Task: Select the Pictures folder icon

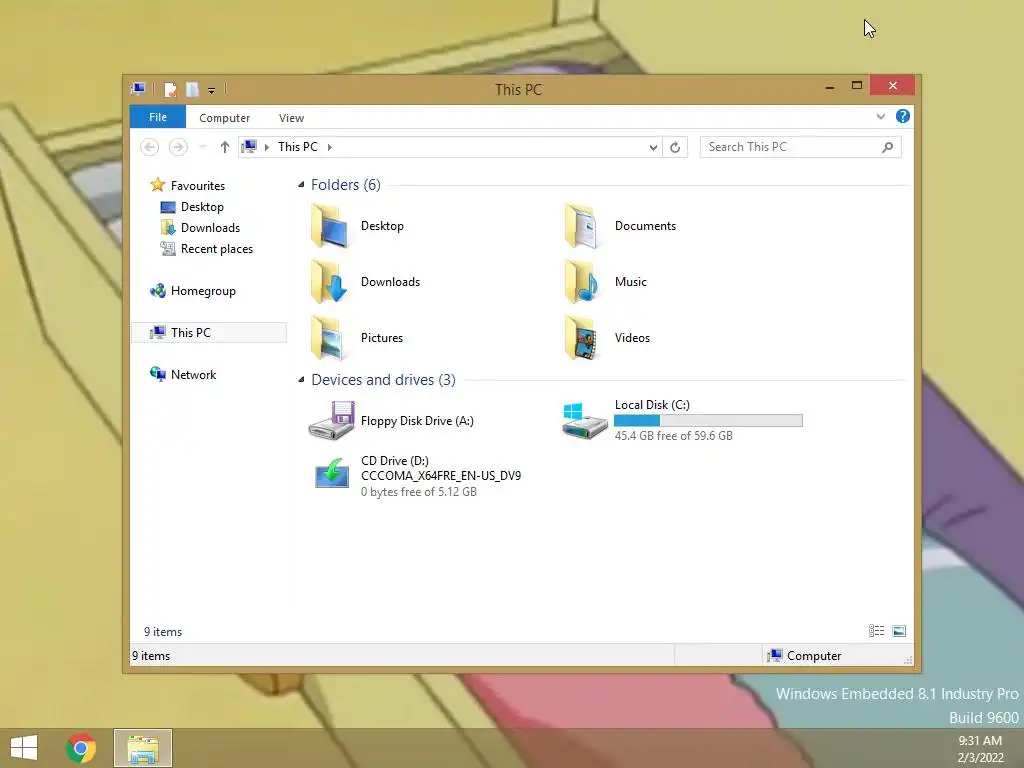Action: click(328, 338)
